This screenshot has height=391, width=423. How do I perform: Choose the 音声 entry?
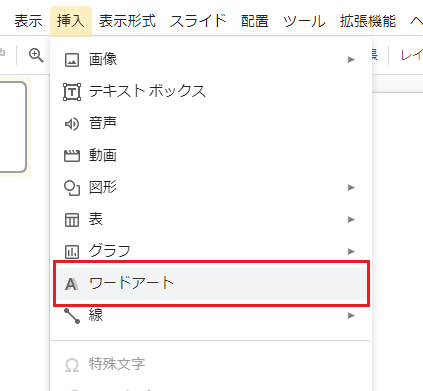click(x=103, y=123)
